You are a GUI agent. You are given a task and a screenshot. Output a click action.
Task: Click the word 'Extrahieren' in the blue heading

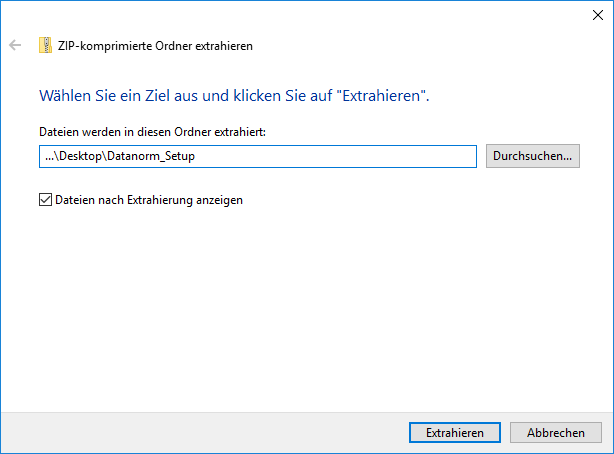point(381,96)
